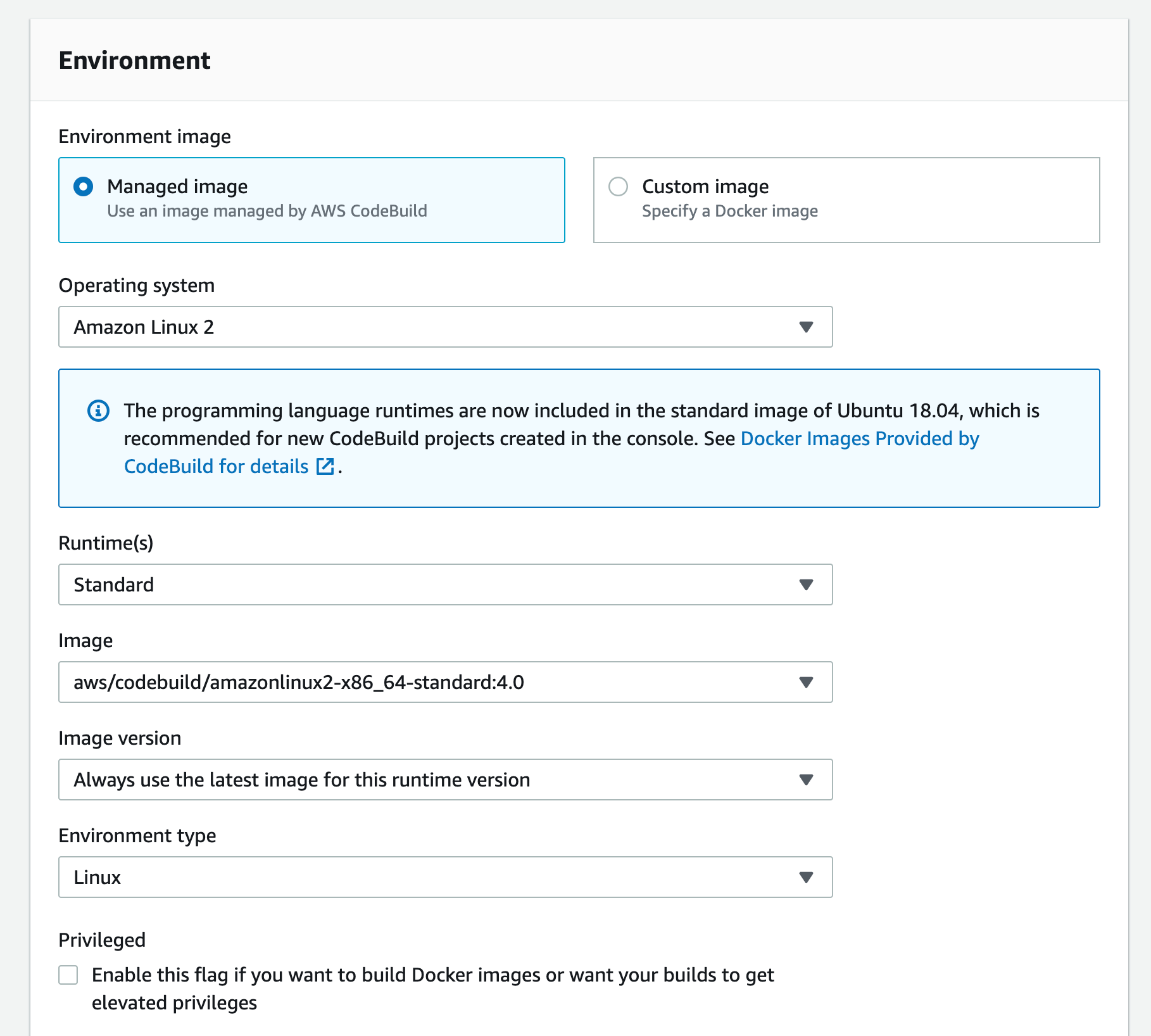Click the dropdown arrow on Operating system
1151x1036 pixels.
(x=805, y=327)
